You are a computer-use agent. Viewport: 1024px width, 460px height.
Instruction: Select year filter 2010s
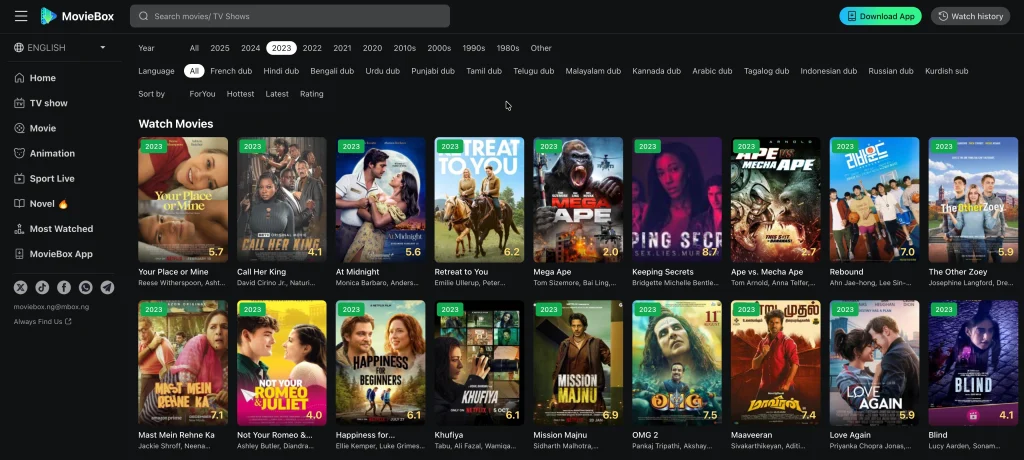pyautogui.click(x=405, y=48)
